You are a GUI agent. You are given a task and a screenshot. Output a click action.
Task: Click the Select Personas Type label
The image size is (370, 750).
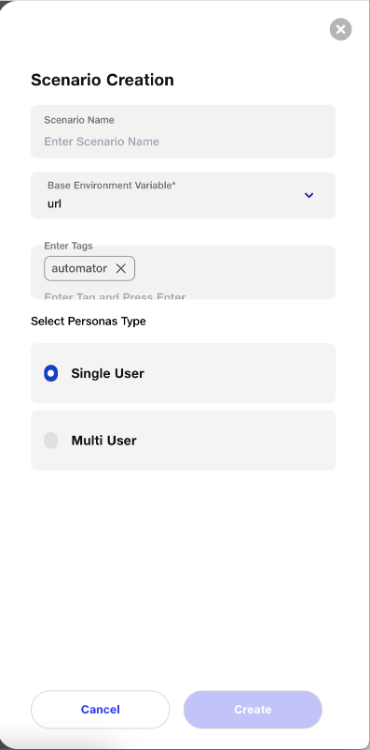point(88,321)
